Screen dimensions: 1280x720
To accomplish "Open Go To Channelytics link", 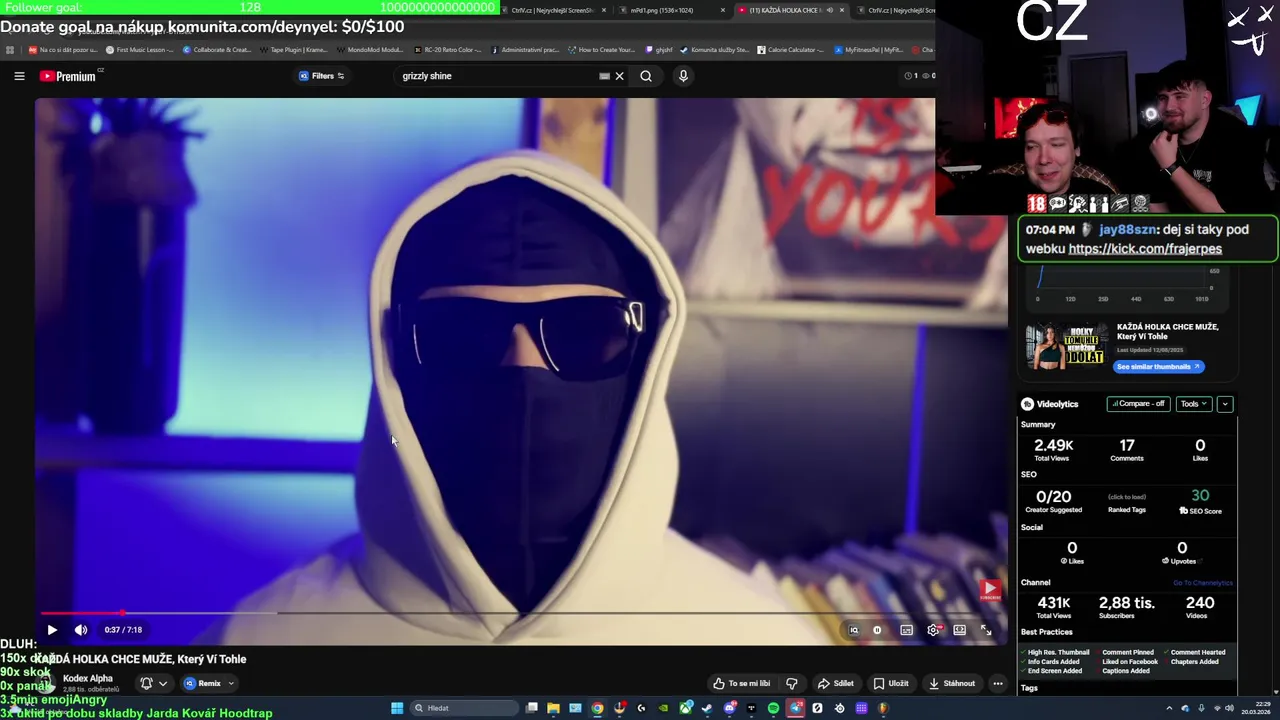I will click(x=1203, y=583).
